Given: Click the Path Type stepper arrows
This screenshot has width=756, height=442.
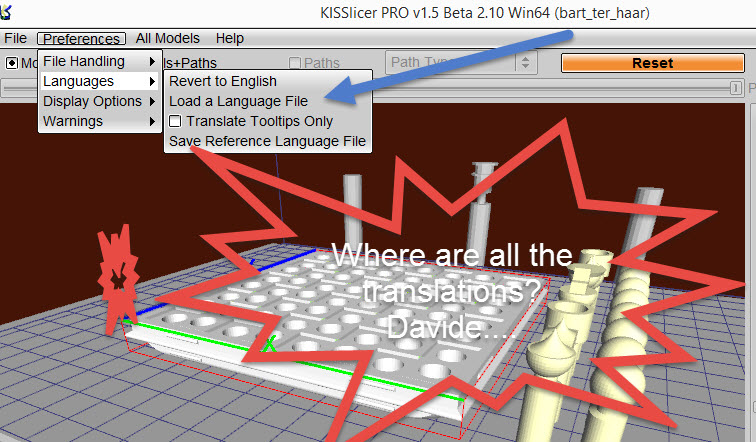Looking at the screenshot, I should tap(526, 63).
